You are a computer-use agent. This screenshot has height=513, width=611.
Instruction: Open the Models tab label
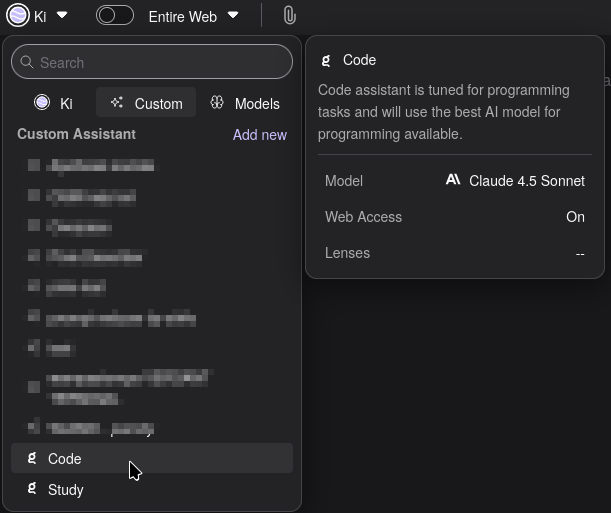(x=257, y=103)
